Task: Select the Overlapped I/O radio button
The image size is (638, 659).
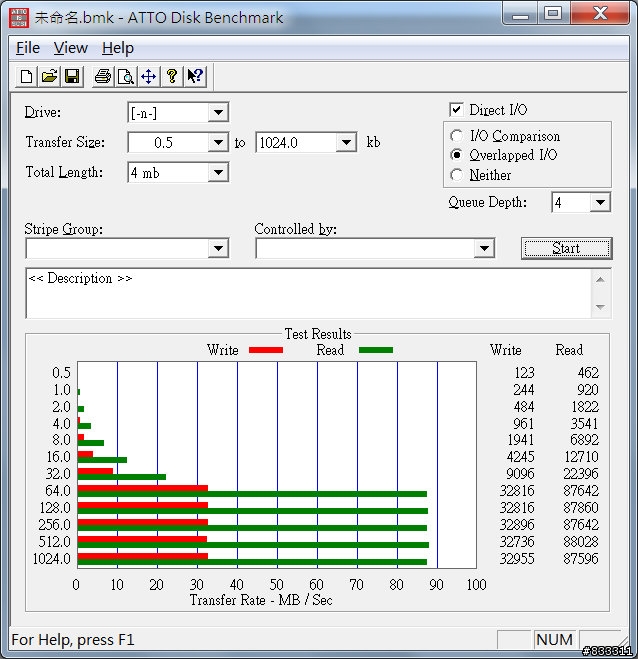Action: 456,155
